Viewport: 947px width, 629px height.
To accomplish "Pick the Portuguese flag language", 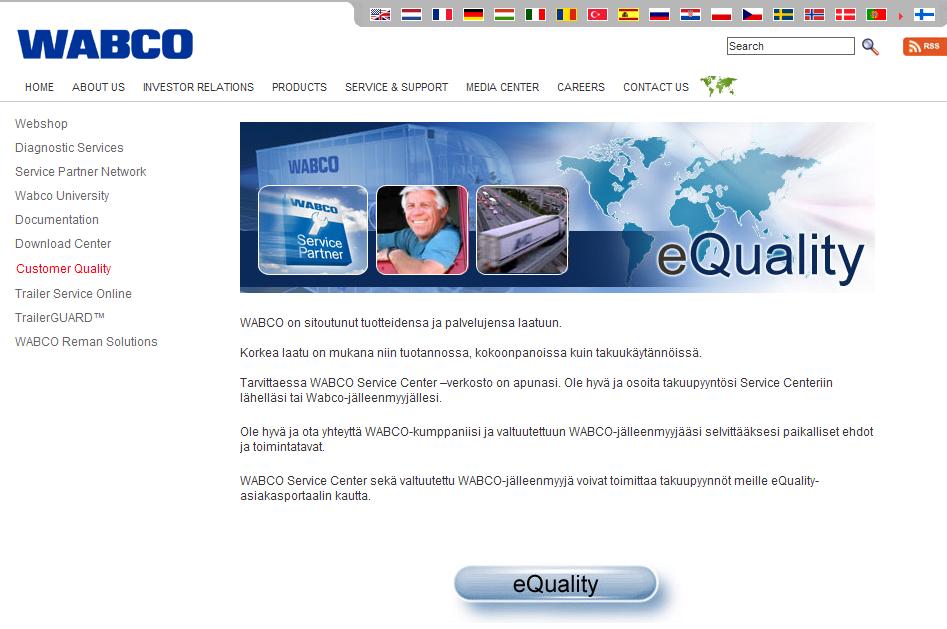I will tap(876, 15).
